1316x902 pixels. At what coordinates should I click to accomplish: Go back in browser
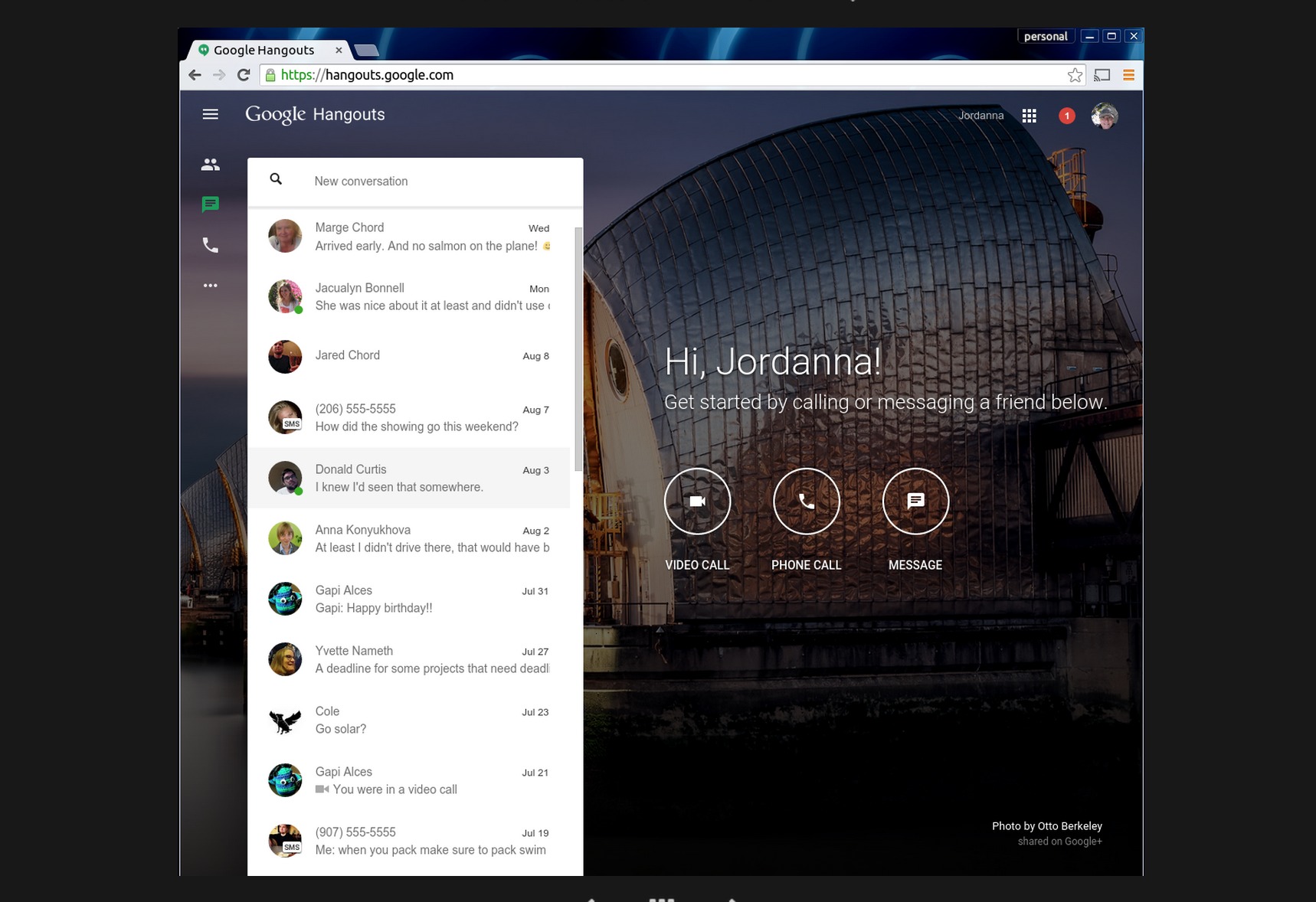(x=195, y=75)
